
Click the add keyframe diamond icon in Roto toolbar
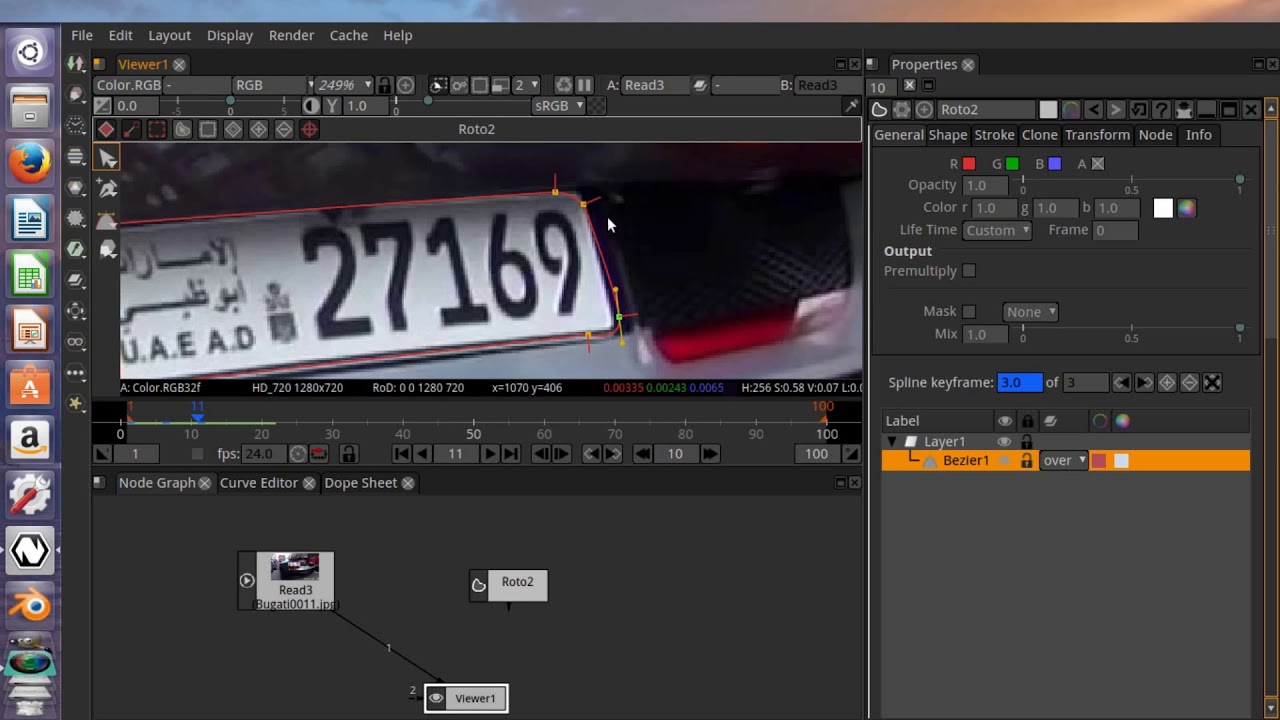pyautogui.click(x=259, y=129)
